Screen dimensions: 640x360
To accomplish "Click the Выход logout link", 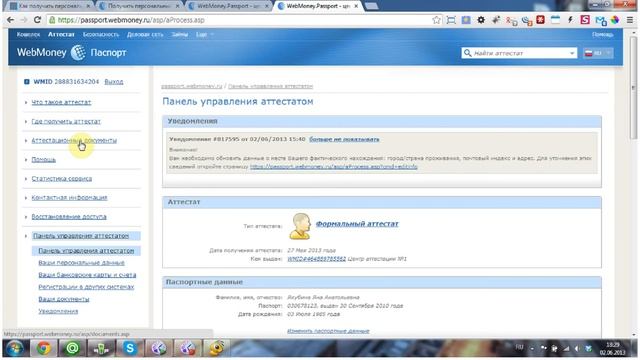I will (x=113, y=82).
